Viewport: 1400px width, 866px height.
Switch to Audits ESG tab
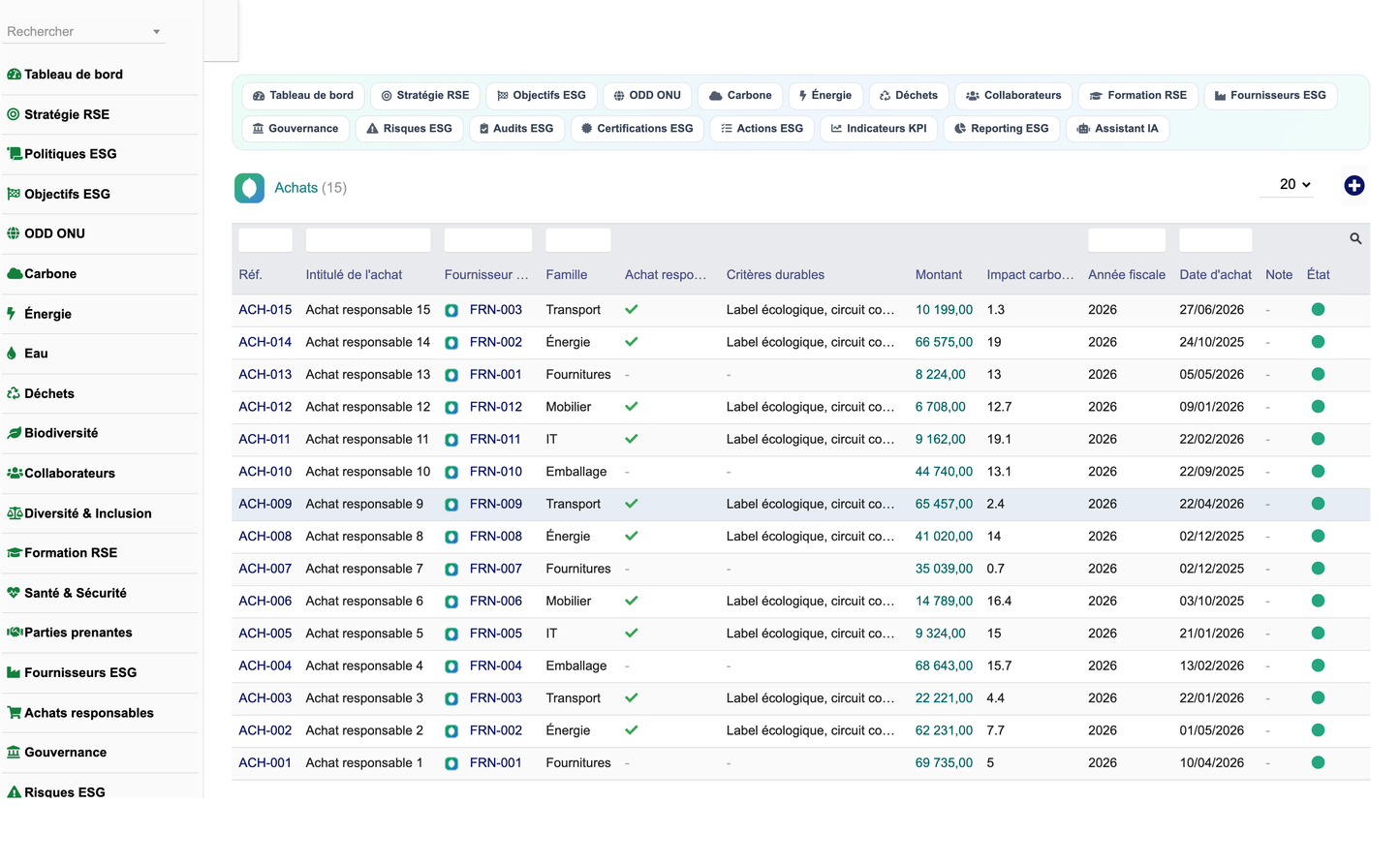tap(516, 129)
